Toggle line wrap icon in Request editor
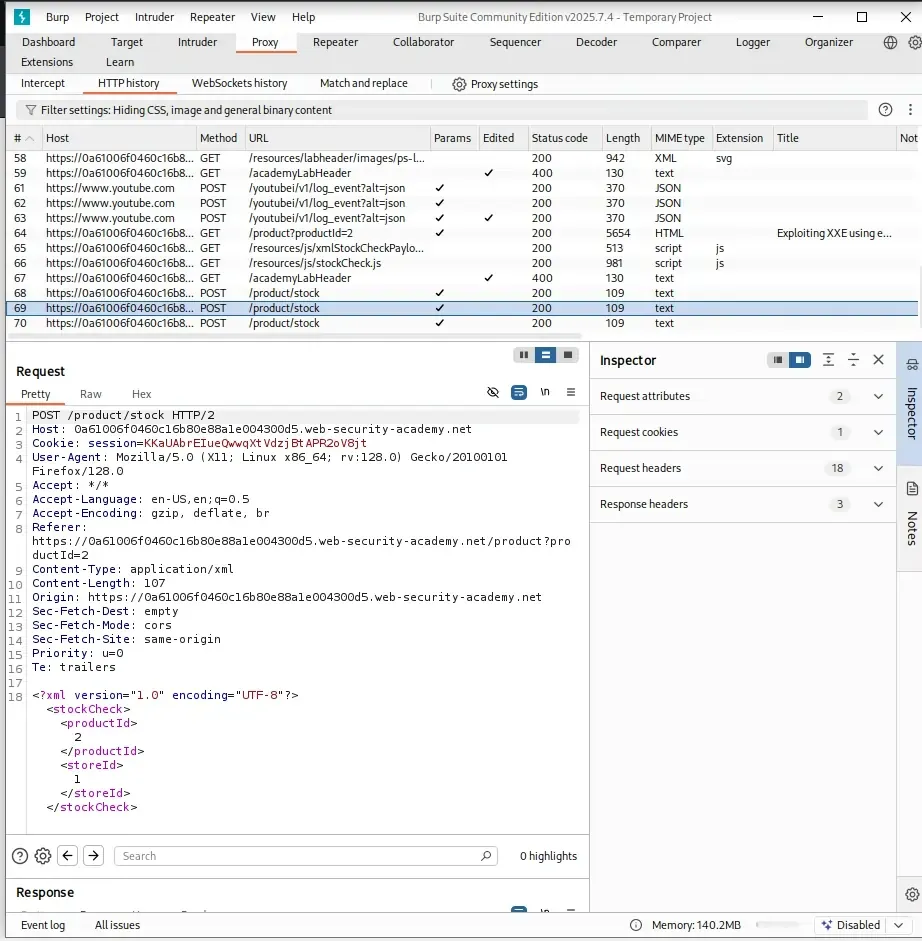Image resolution: width=922 pixels, height=941 pixels. 519,393
